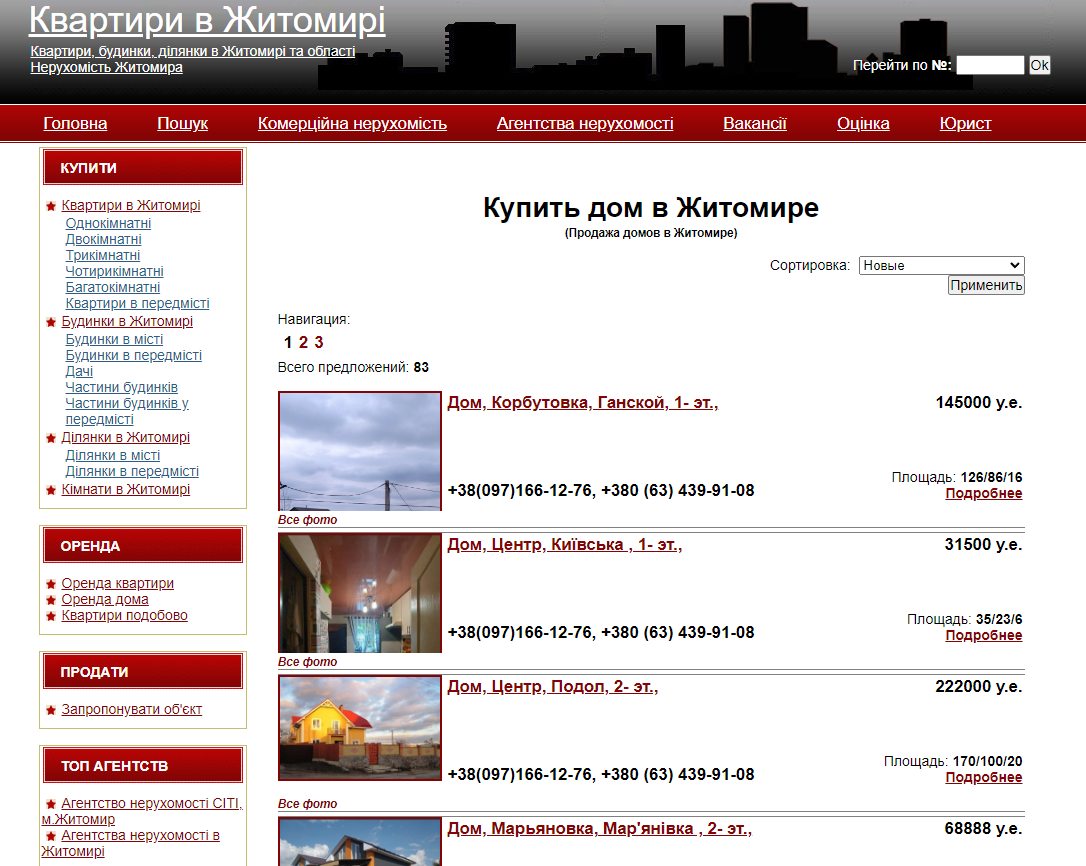Type in the Перейти по № field
This screenshot has width=1086, height=866.
coord(989,65)
